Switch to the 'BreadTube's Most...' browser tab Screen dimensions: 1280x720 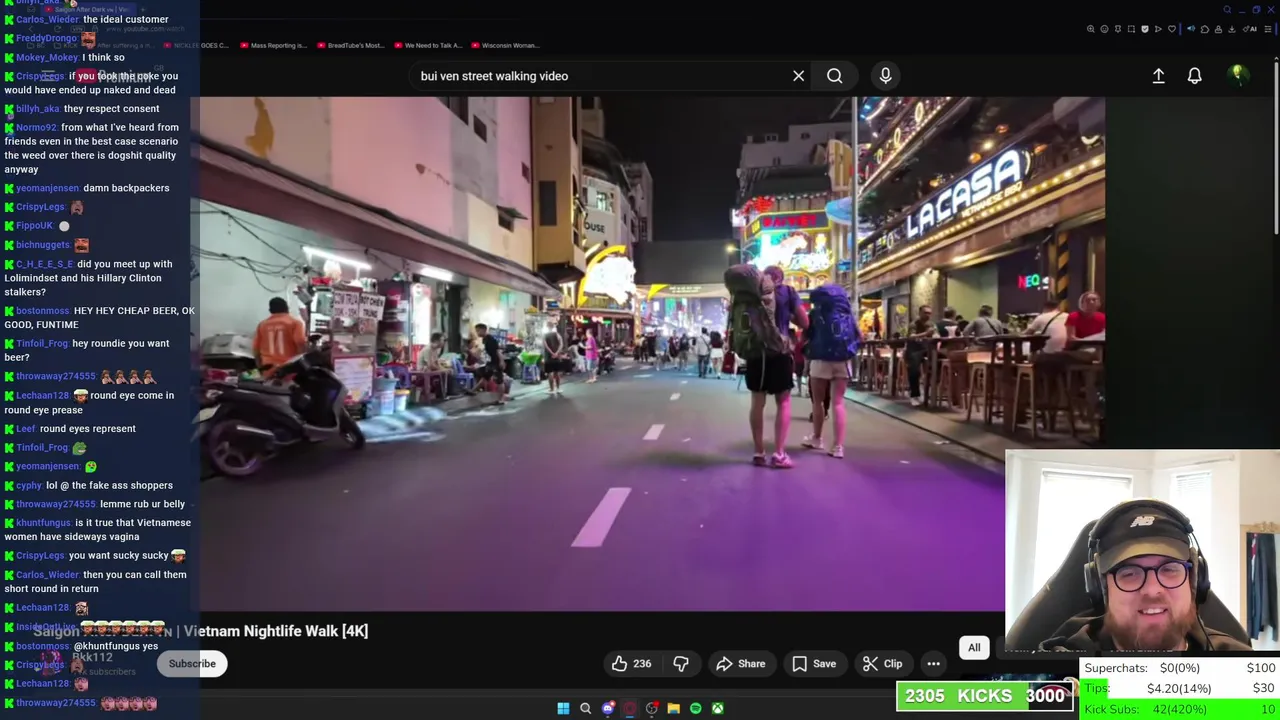(350, 45)
